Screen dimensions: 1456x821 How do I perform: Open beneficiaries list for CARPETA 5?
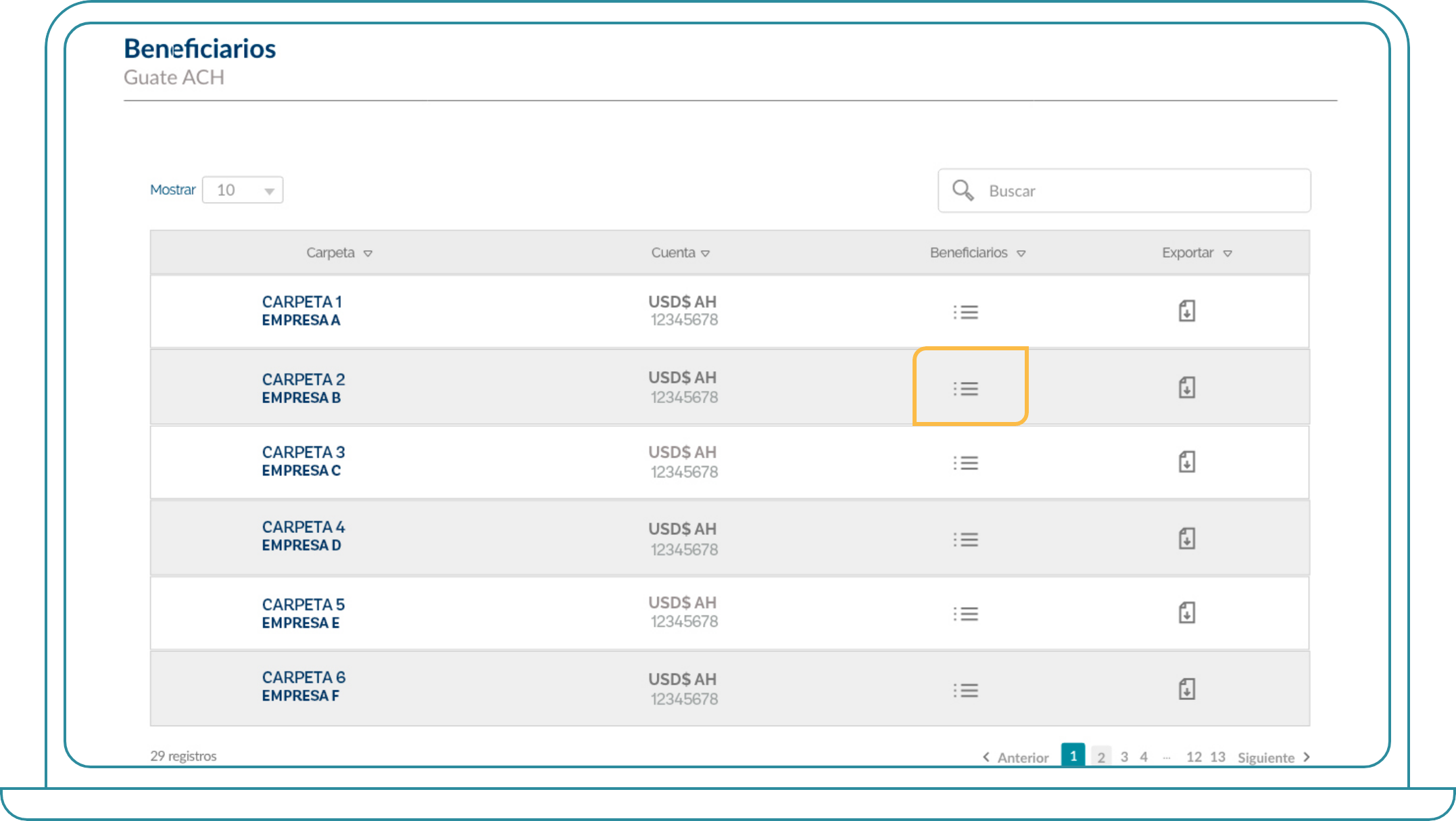coord(965,614)
